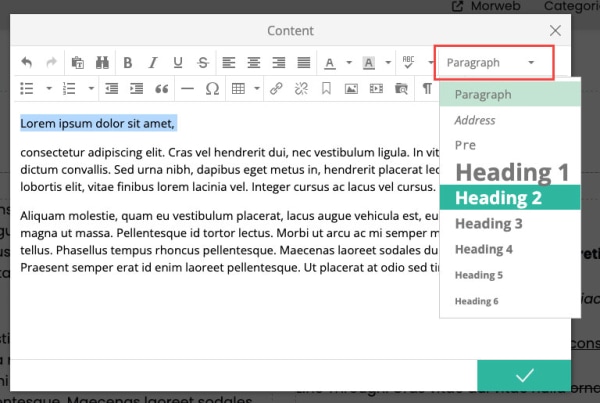Click the Insert image icon
Viewport: 600px width, 403px height.
click(x=351, y=89)
